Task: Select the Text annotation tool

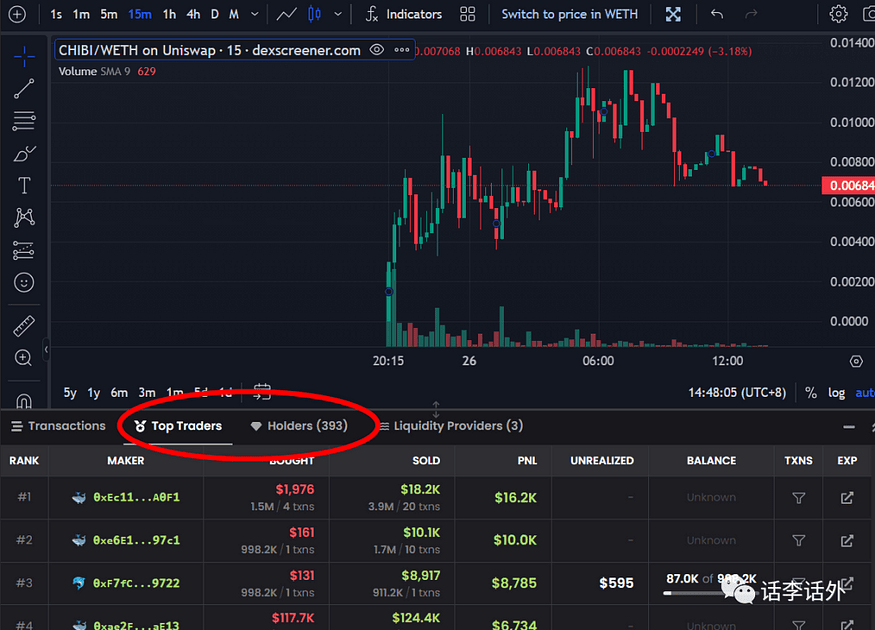Action: (24, 185)
